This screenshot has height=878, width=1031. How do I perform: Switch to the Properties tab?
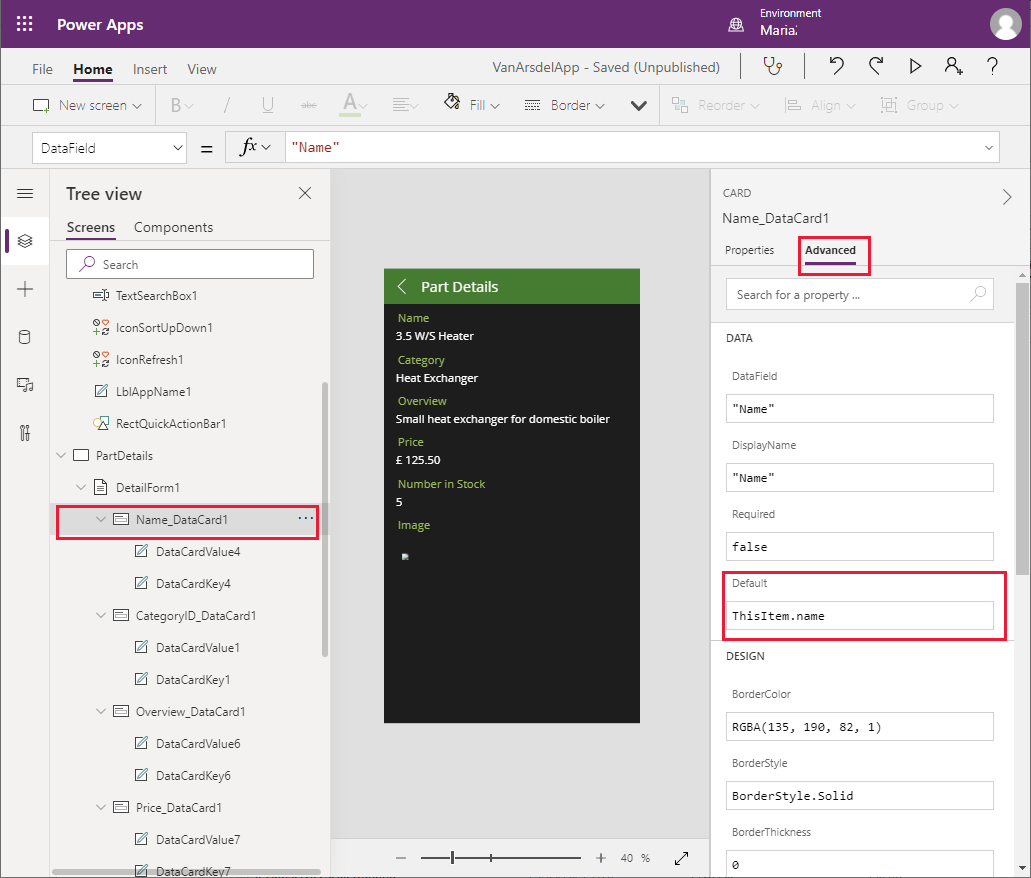click(750, 250)
